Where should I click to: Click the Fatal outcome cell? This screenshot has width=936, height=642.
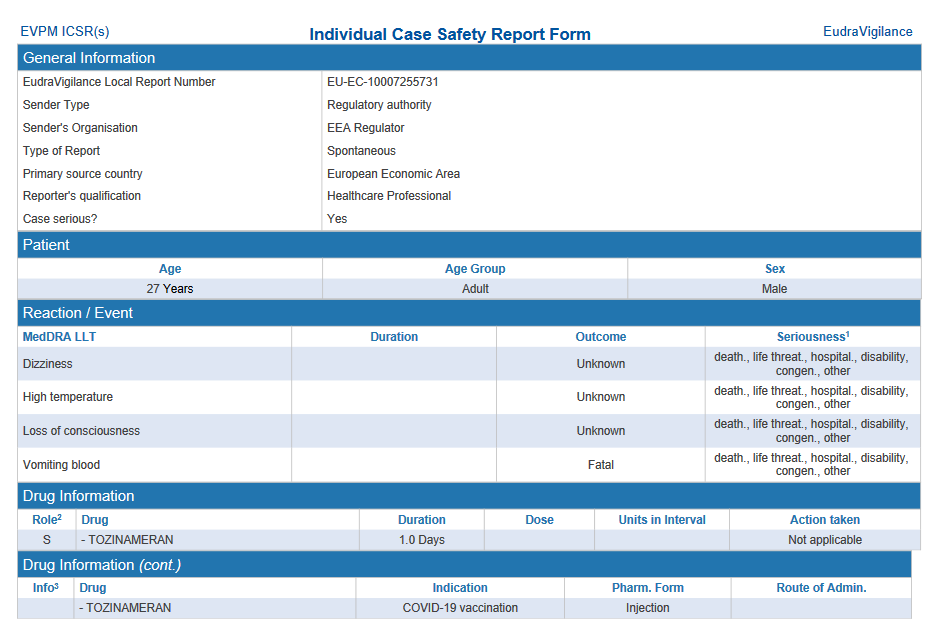coord(600,465)
